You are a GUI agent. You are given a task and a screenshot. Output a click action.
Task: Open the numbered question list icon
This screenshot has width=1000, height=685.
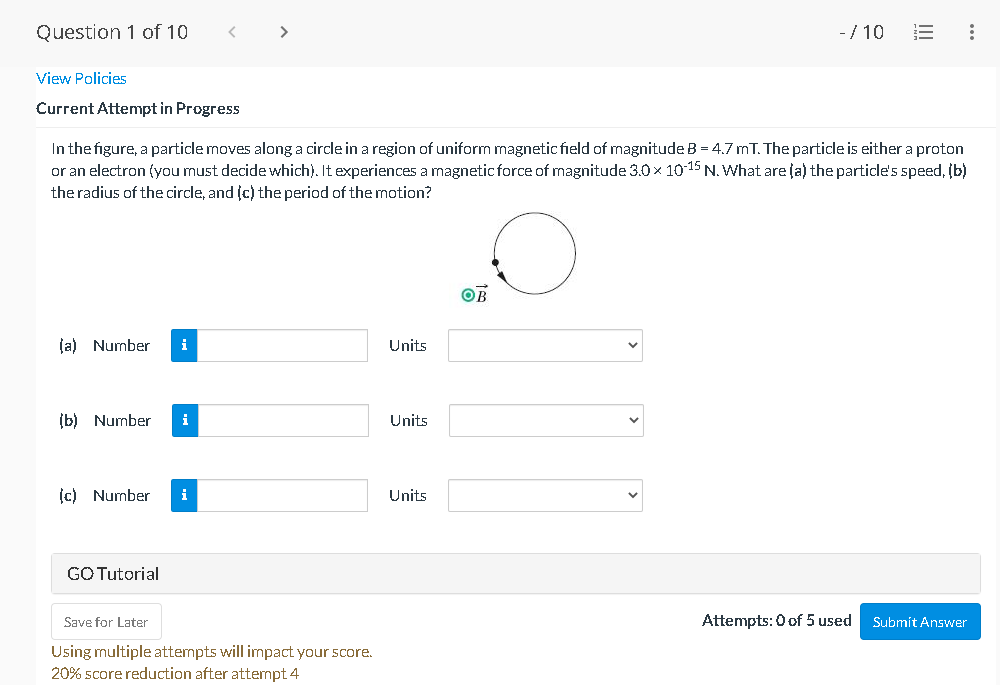pos(923,31)
